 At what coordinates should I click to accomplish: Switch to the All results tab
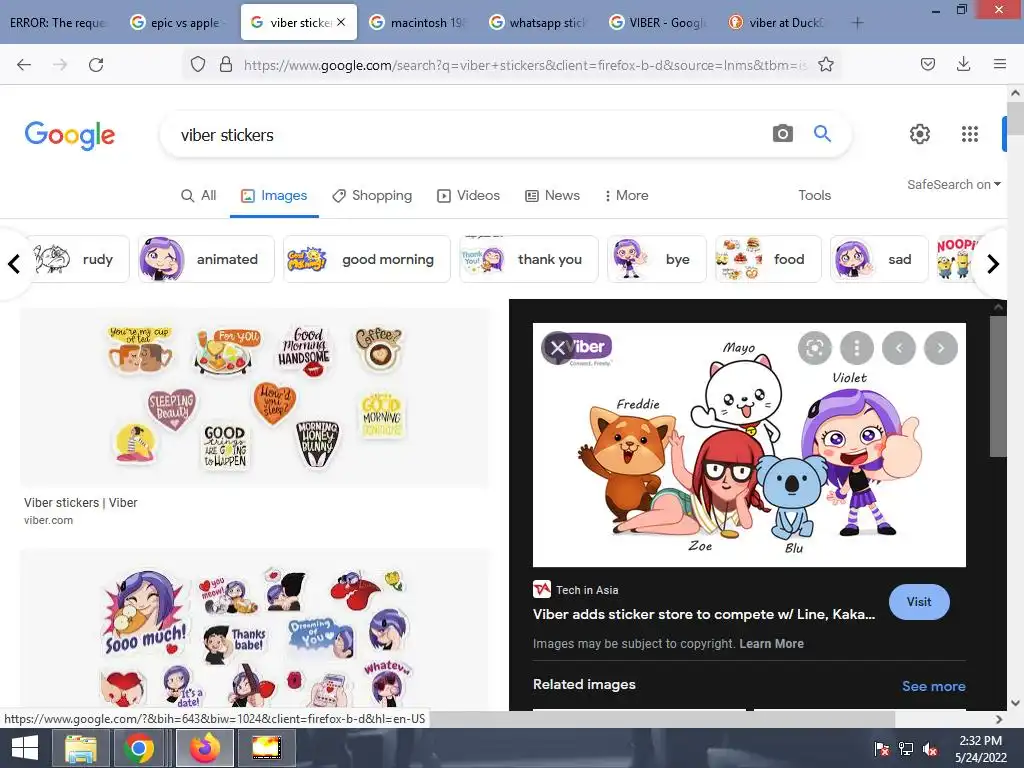(x=199, y=195)
